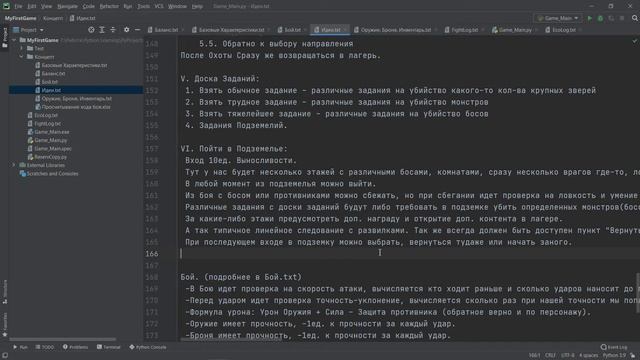Click CRLF line separator in status bar
This screenshot has width=640, height=360.
[x=550, y=356]
